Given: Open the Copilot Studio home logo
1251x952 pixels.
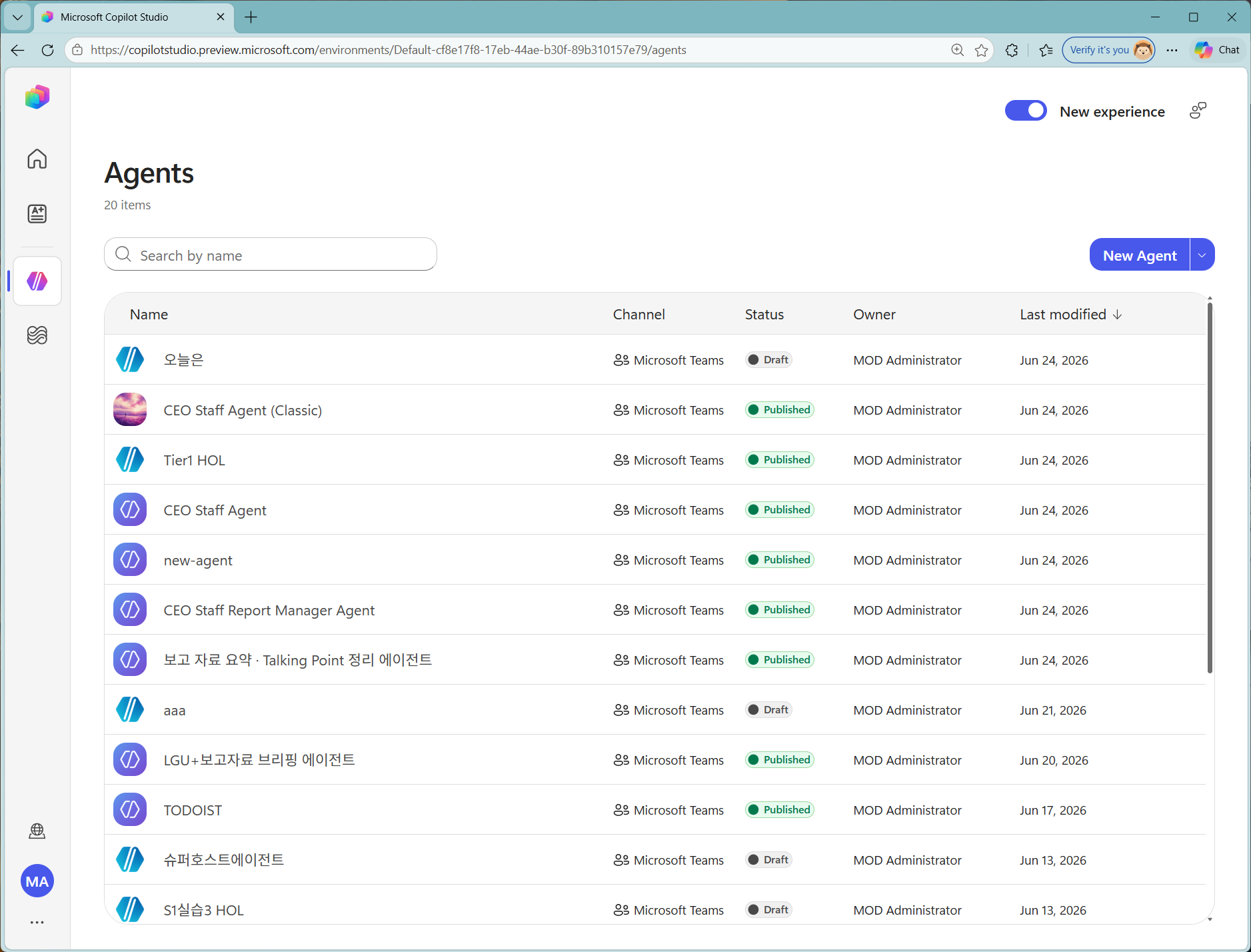Looking at the screenshot, I should 37,97.
